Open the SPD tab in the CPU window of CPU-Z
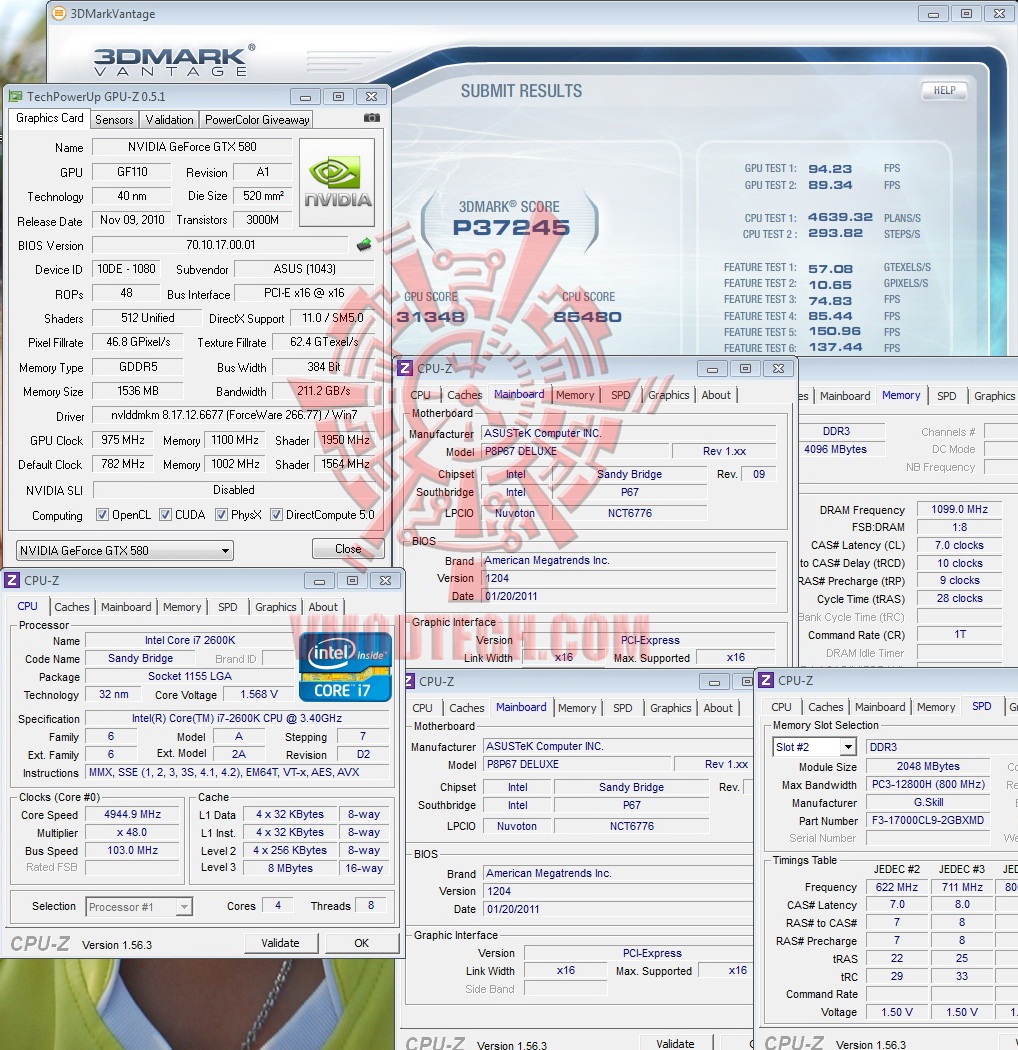1018x1050 pixels. pyautogui.click(x=228, y=607)
